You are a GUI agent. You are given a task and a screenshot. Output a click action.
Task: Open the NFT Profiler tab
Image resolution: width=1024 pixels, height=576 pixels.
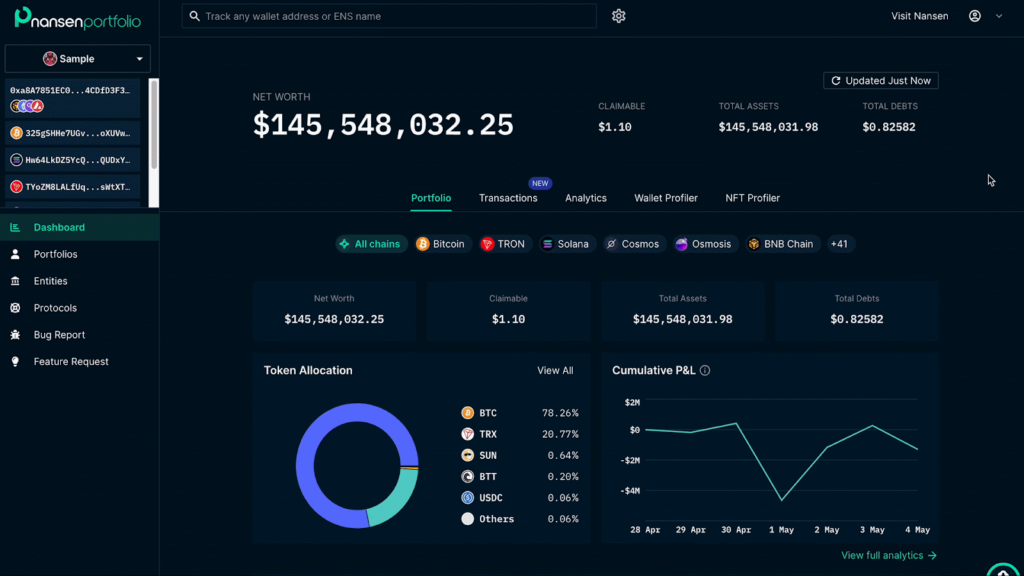[x=752, y=198]
